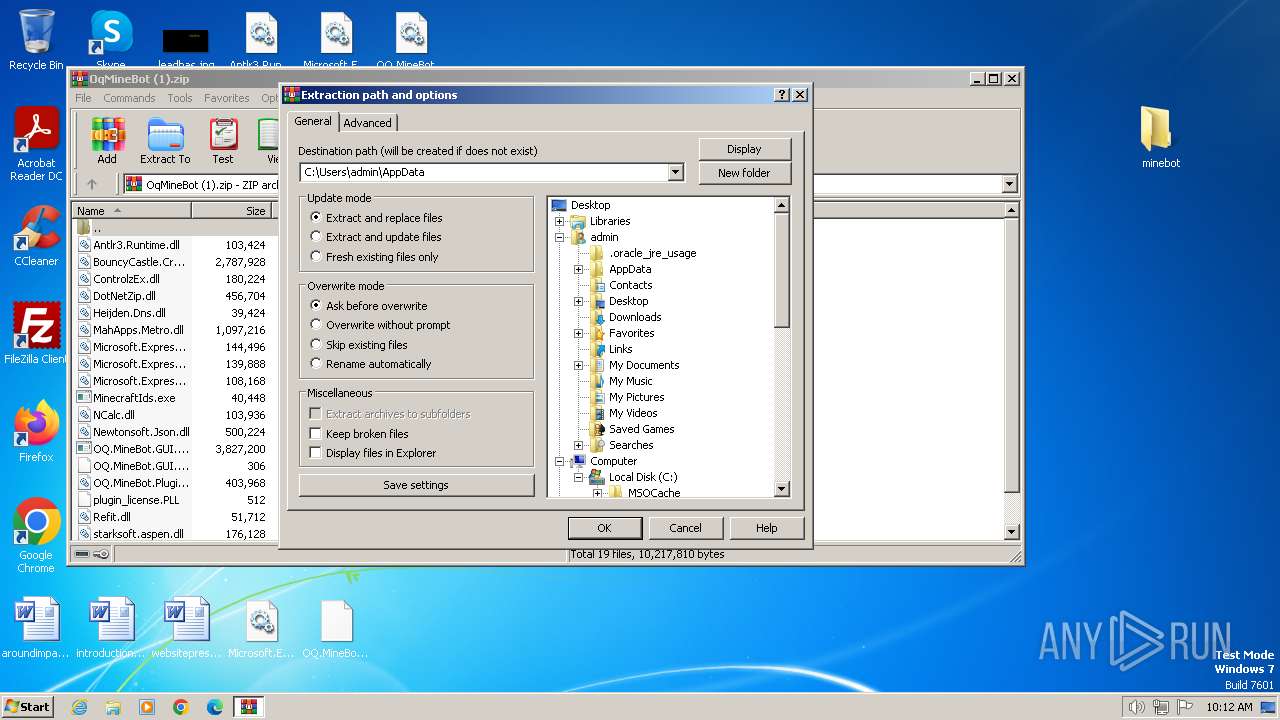1280x720 pixels.
Task: Select Rename automatically
Action: [371, 364]
